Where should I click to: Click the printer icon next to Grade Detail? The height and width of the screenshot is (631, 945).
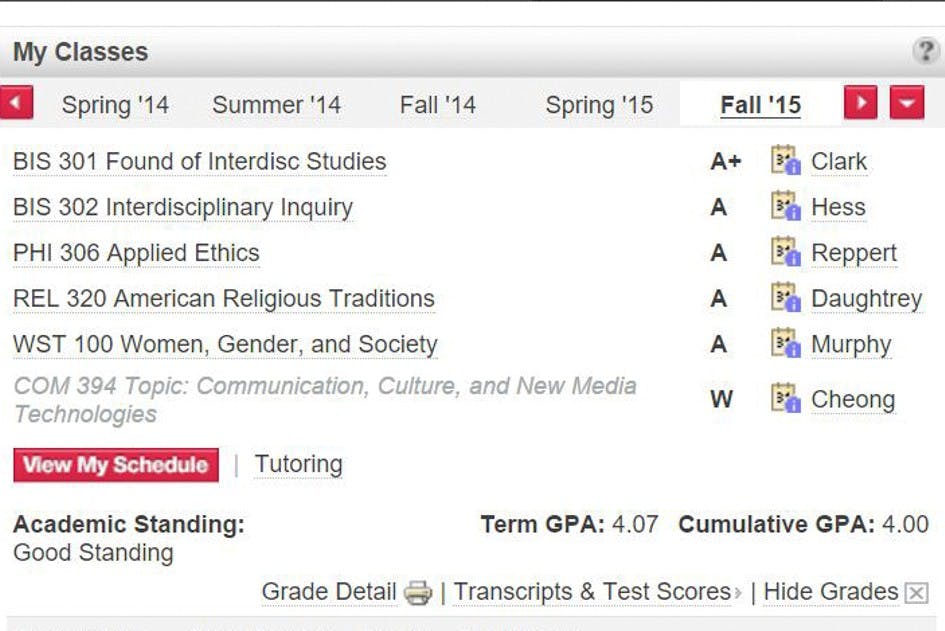point(418,593)
